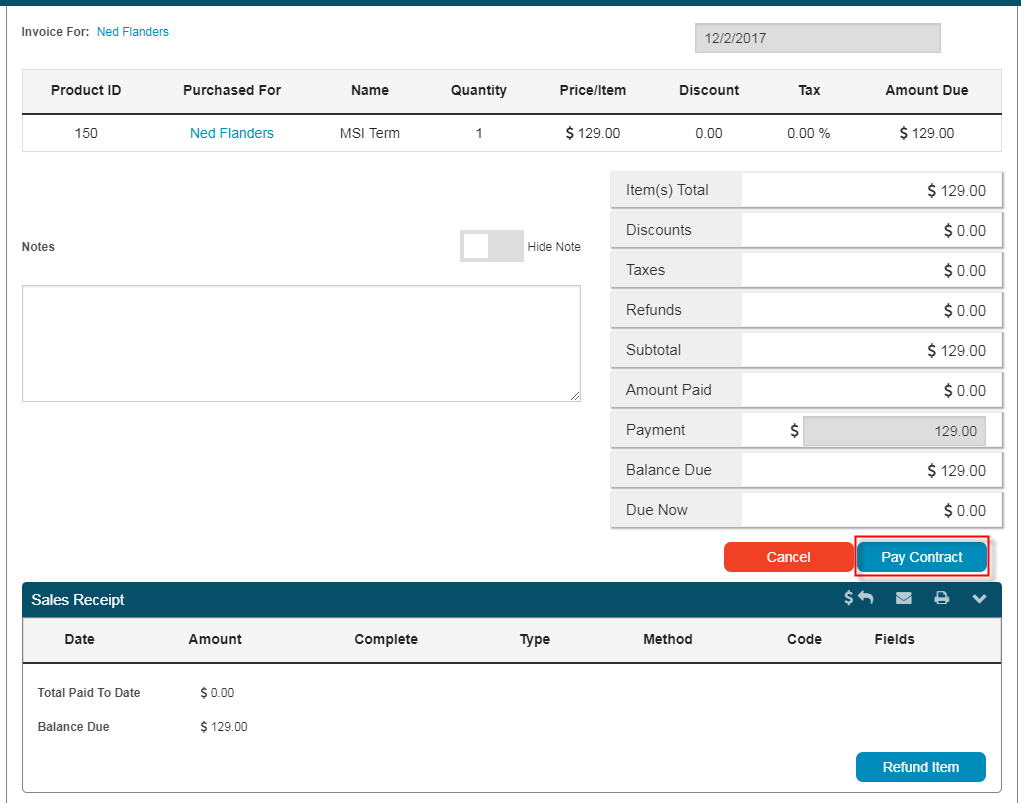Open Ned Flanders link beside Invoice For
The image size is (1021, 803).
click(x=133, y=32)
